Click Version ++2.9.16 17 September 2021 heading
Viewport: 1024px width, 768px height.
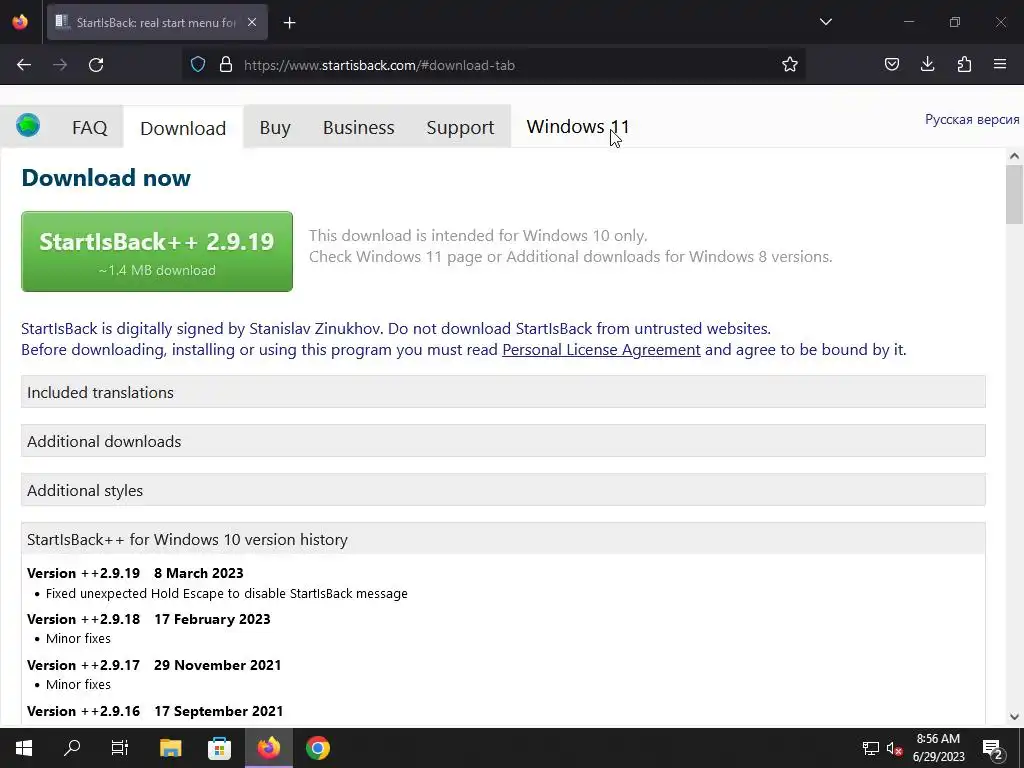[x=155, y=711]
